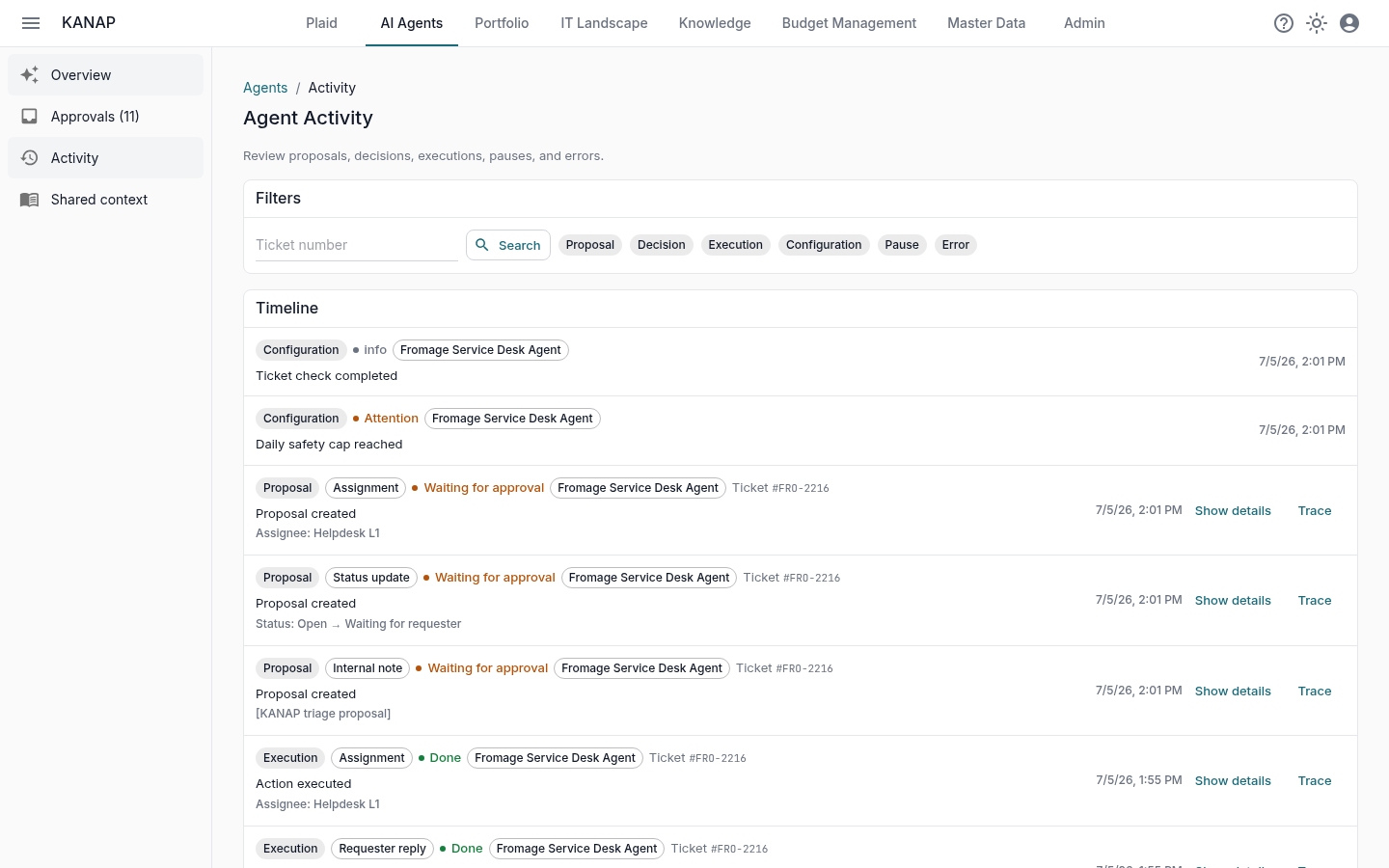
Task: Open the user account avatar
Action: (1349, 23)
